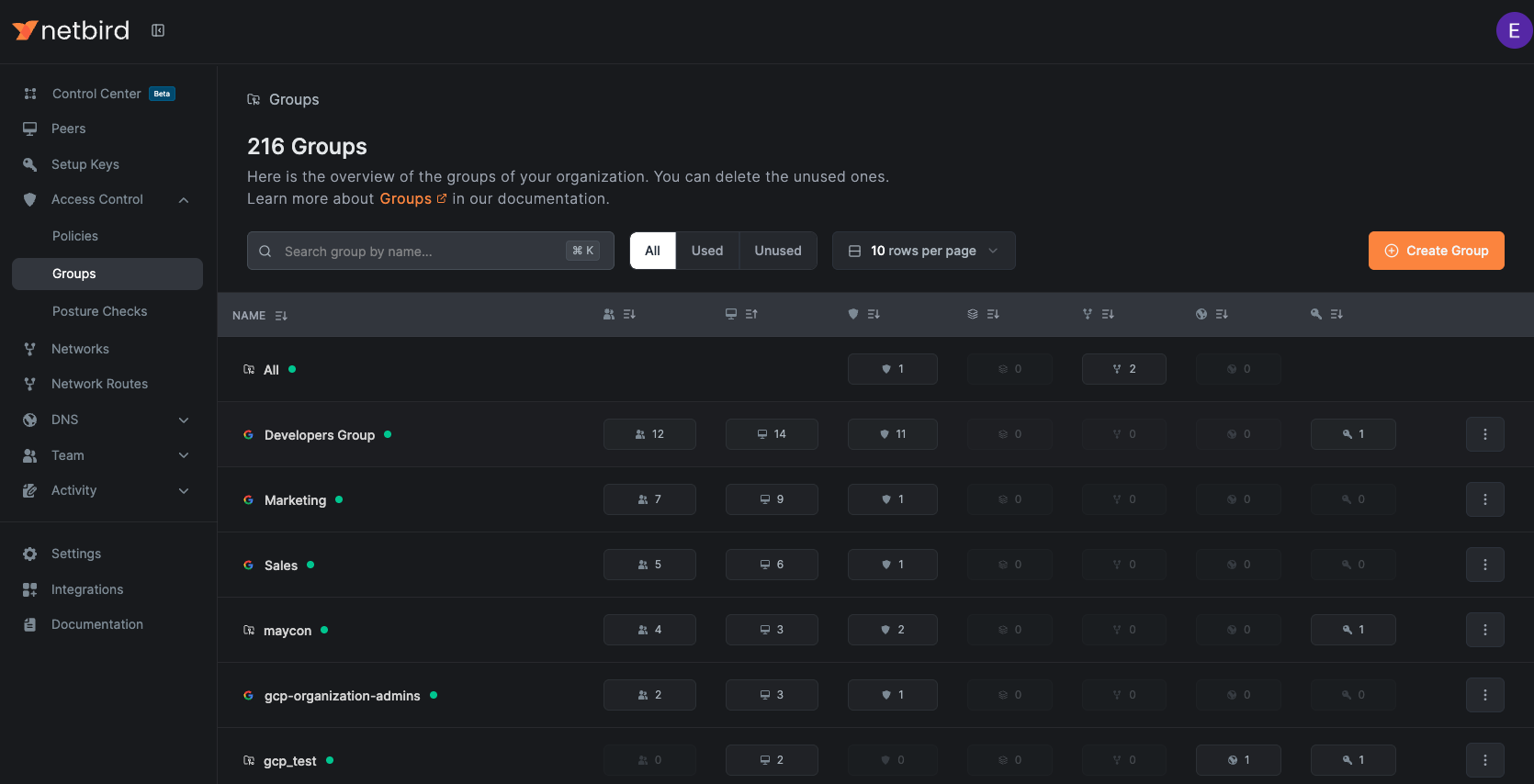The image size is (1534, 784).
Task: Collapse the sidebar using the panel icon
Action: point(158,30)
